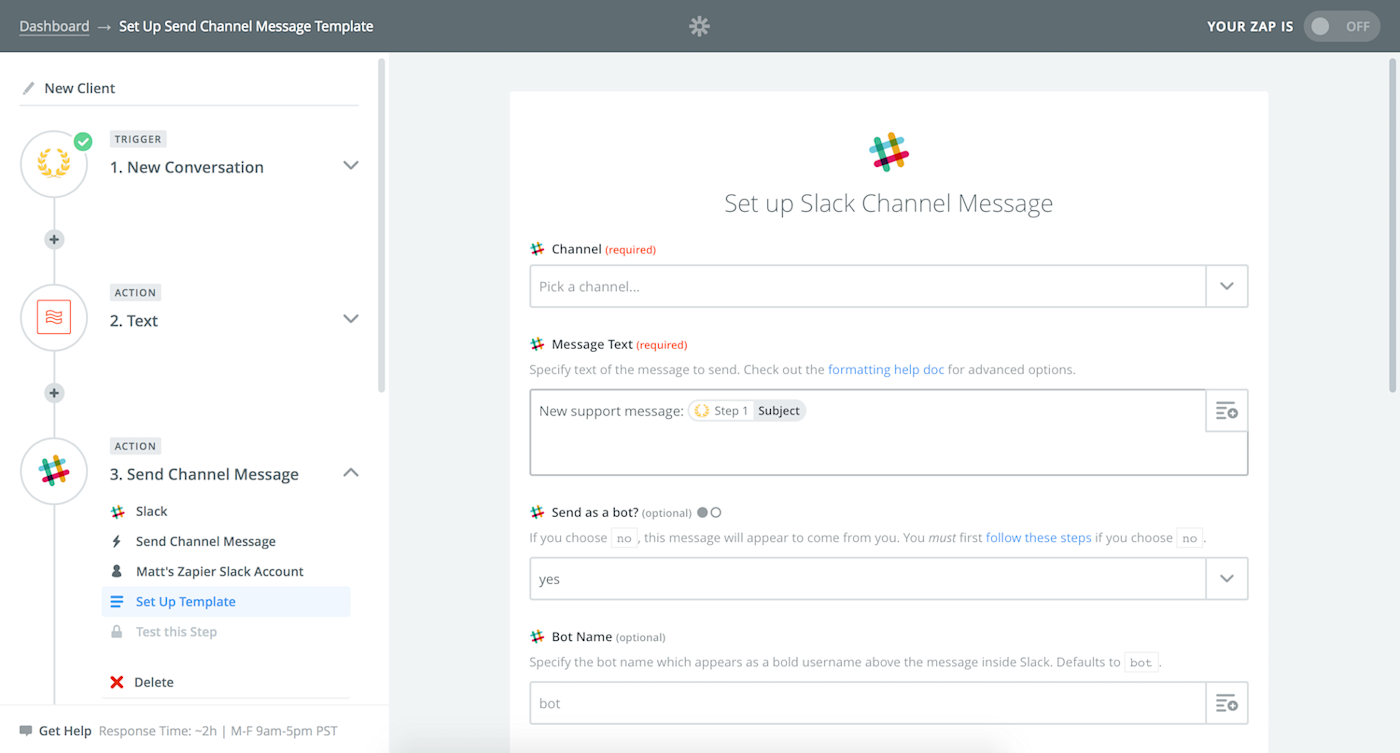Select the hollow dot beside Send as a bot
This screenshot has height=753, width=1400.
(716, 513)
